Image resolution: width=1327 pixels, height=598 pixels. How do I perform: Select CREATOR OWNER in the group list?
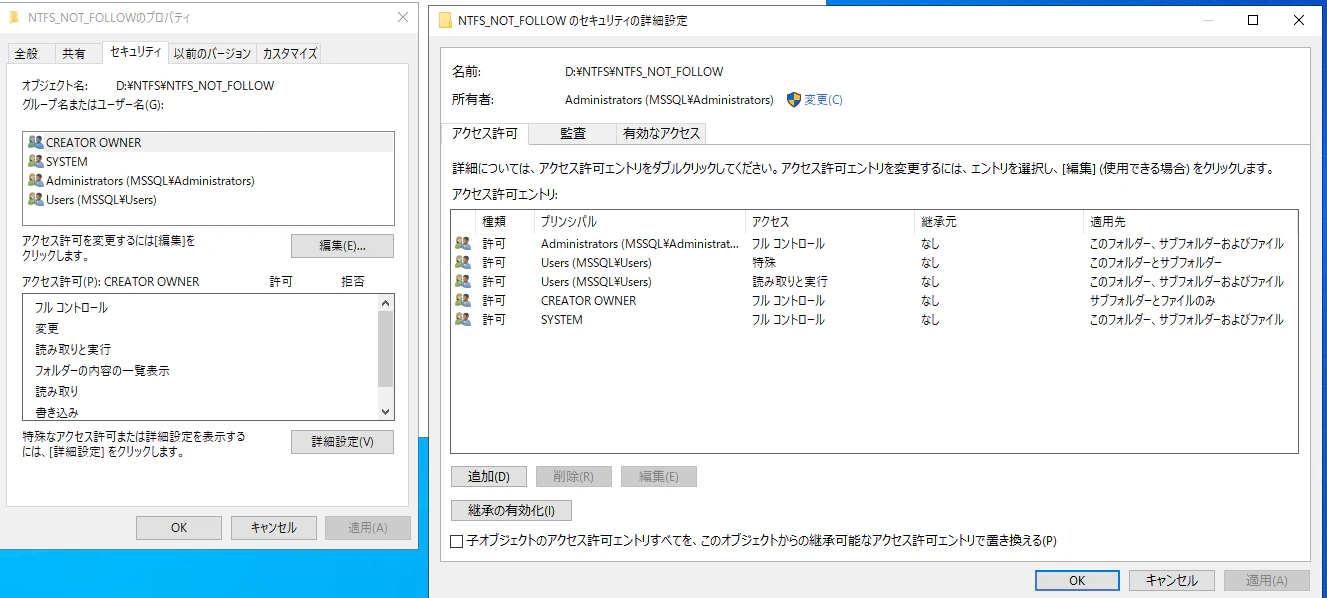pyautogui.click(x=208, y=142)
